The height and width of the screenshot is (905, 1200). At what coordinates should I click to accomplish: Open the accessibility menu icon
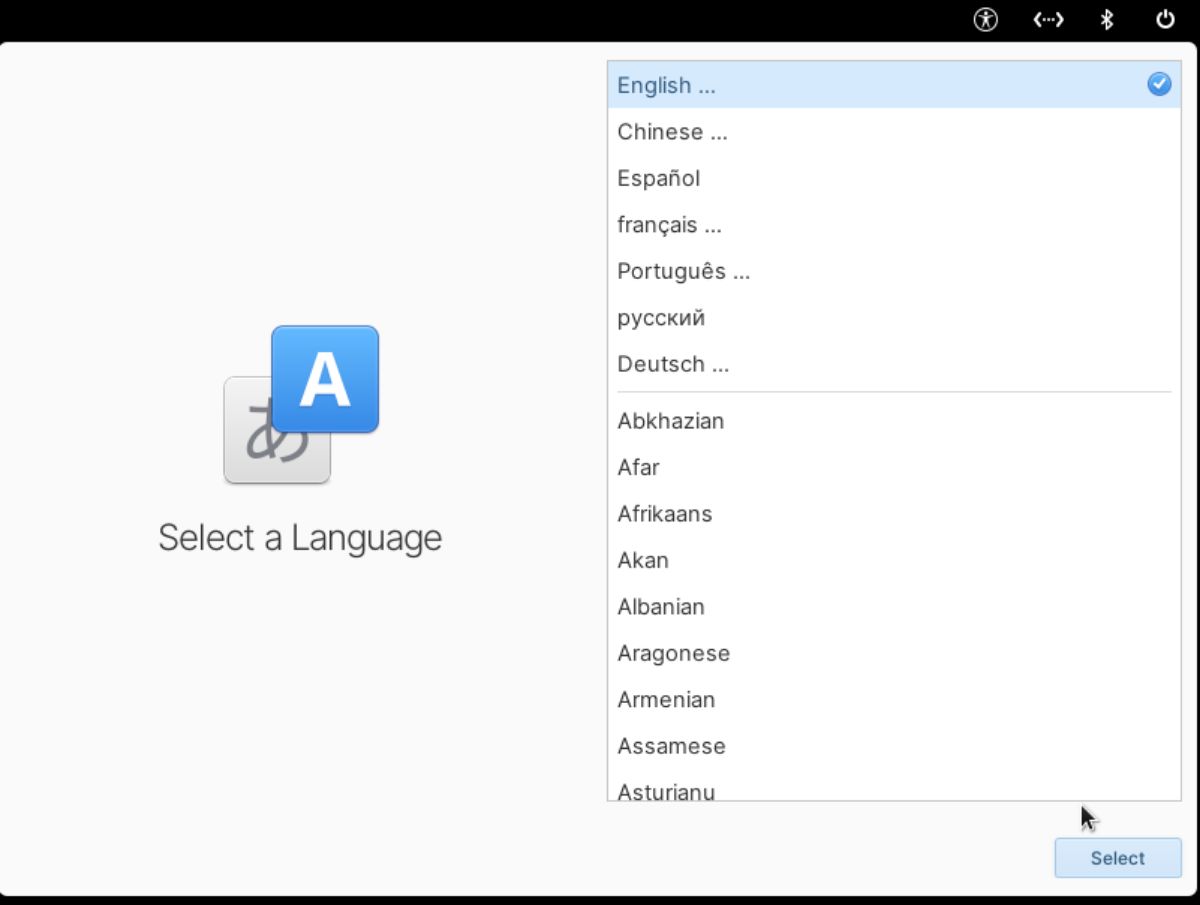click(x=986, y=19)
